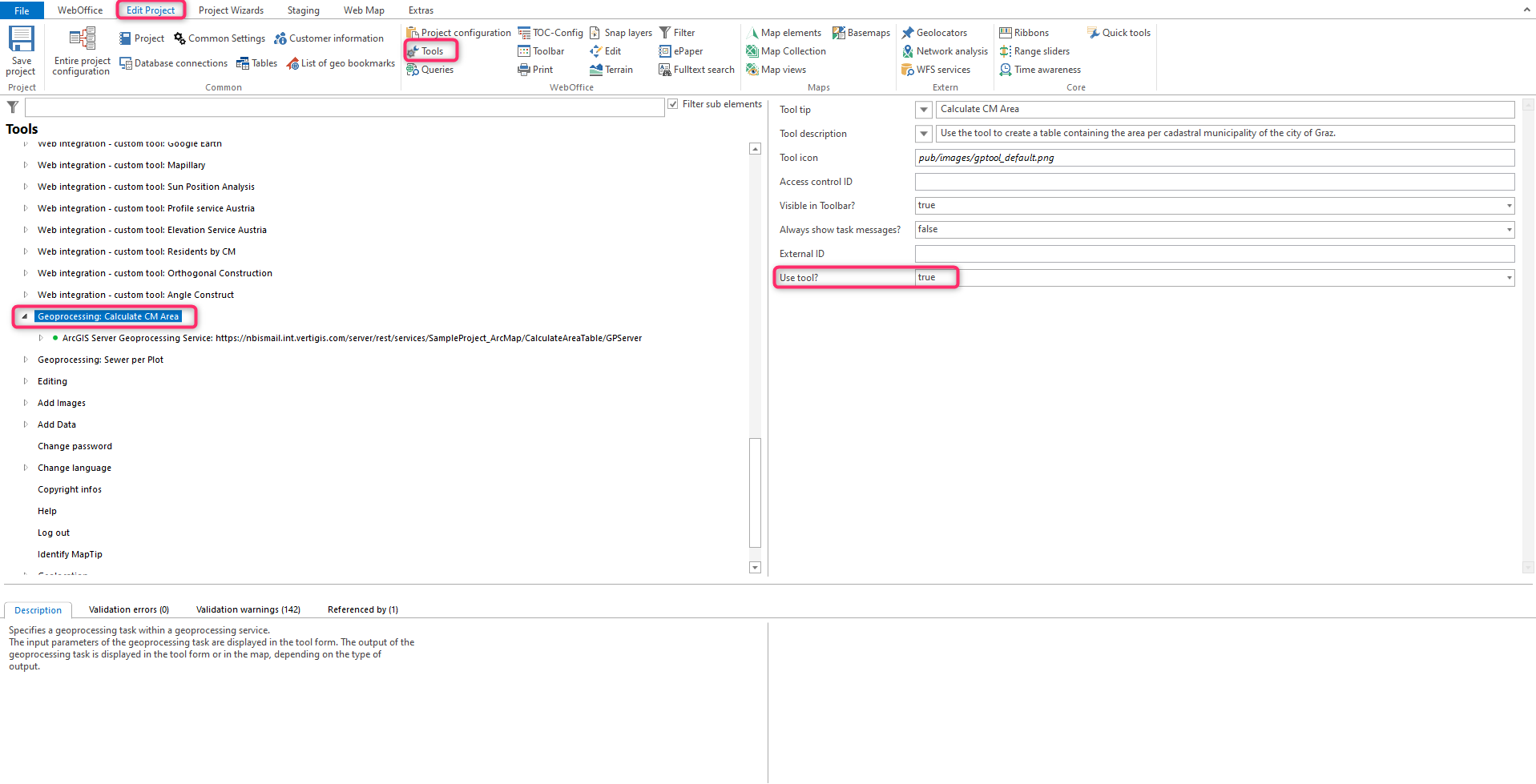Open the Use tool? dropdown
1536x784 pixels.
1509,277
